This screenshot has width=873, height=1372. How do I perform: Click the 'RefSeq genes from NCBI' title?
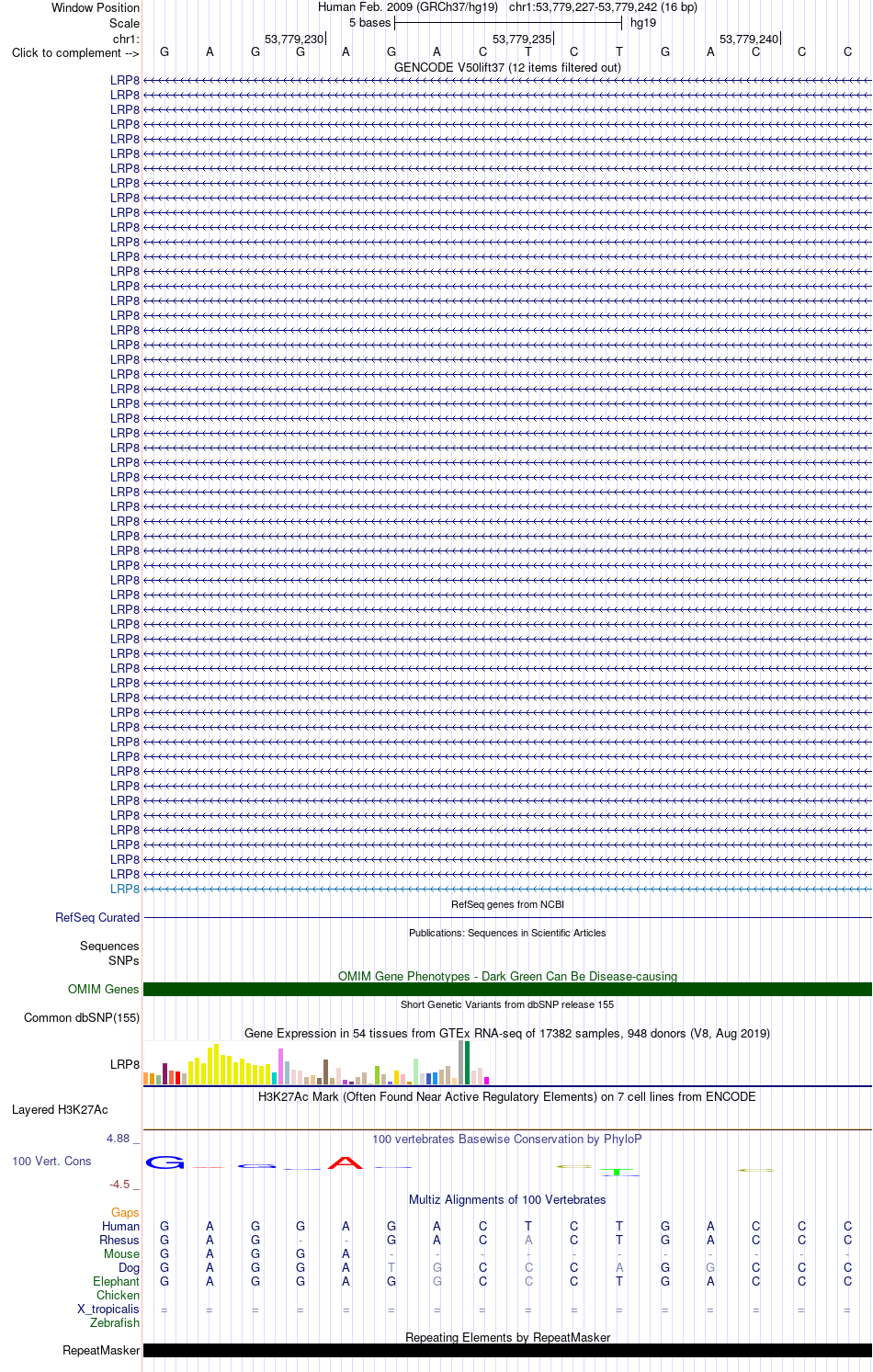507,904
